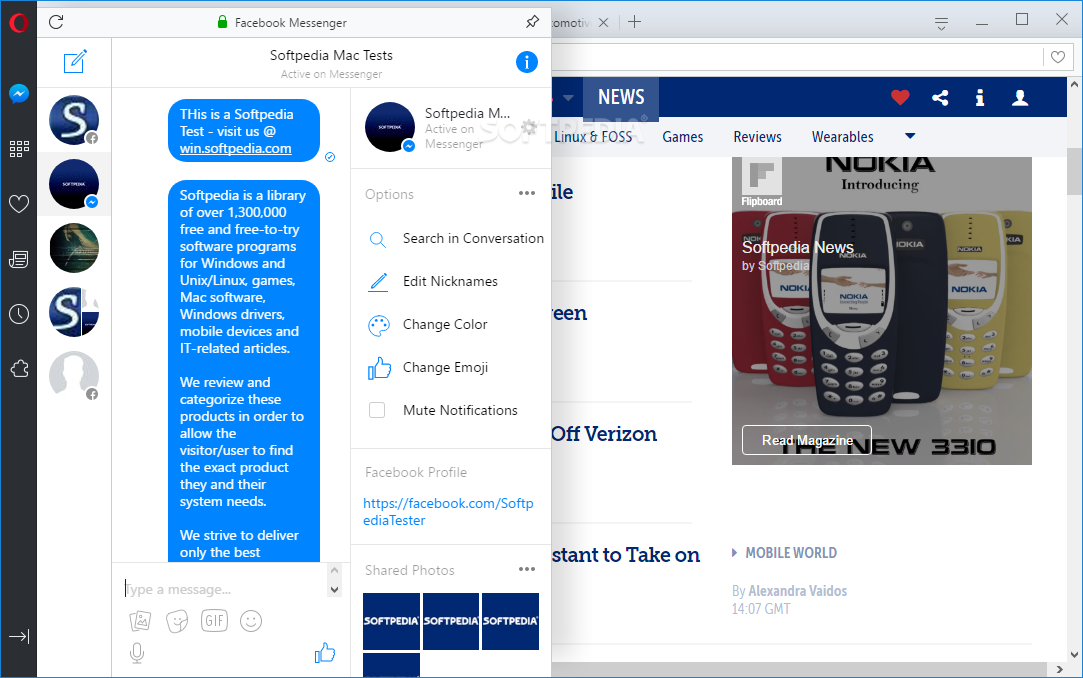The width and height of the screenshot is (1083, 678).
Task: Open third shared Softpedia photo
Action: (x=510, y=621)
